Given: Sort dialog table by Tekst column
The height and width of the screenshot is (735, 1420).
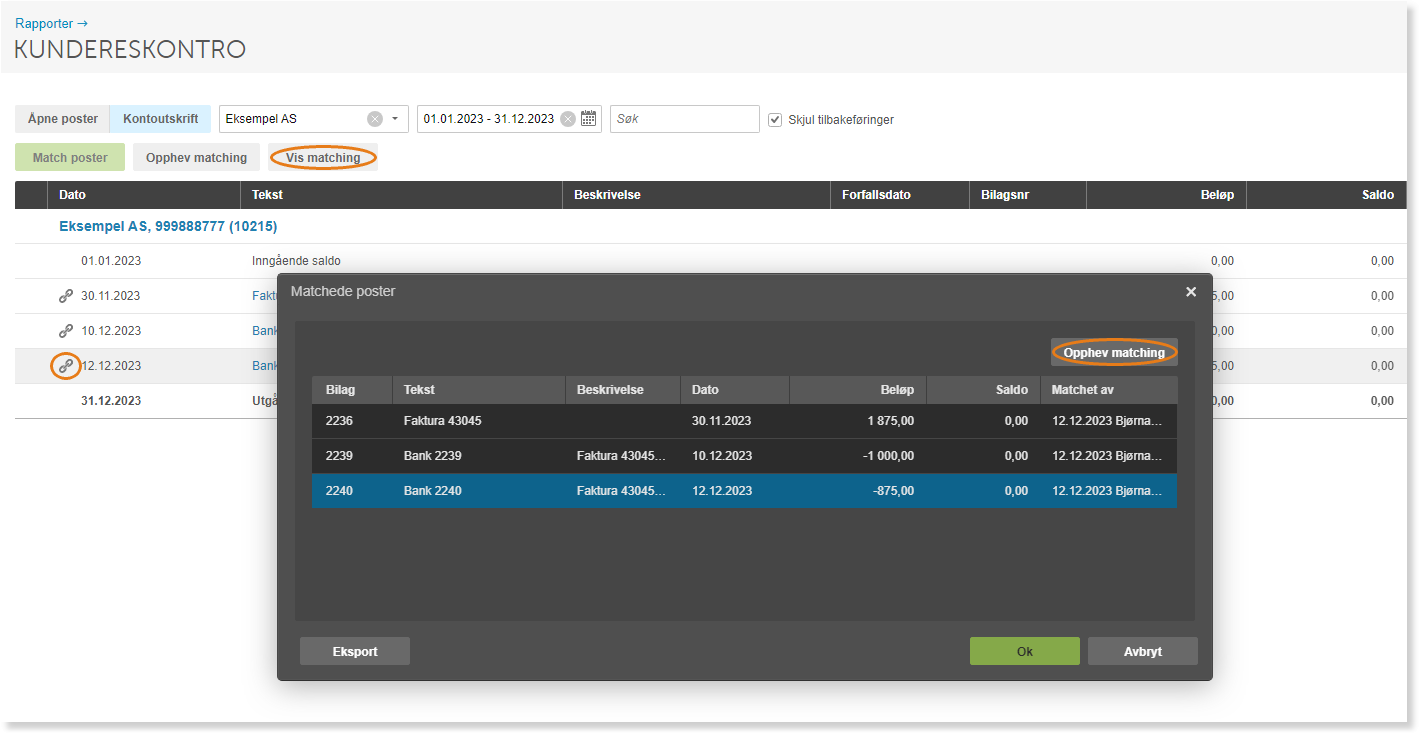Looking at the screenshot, I should pos(478,390).
